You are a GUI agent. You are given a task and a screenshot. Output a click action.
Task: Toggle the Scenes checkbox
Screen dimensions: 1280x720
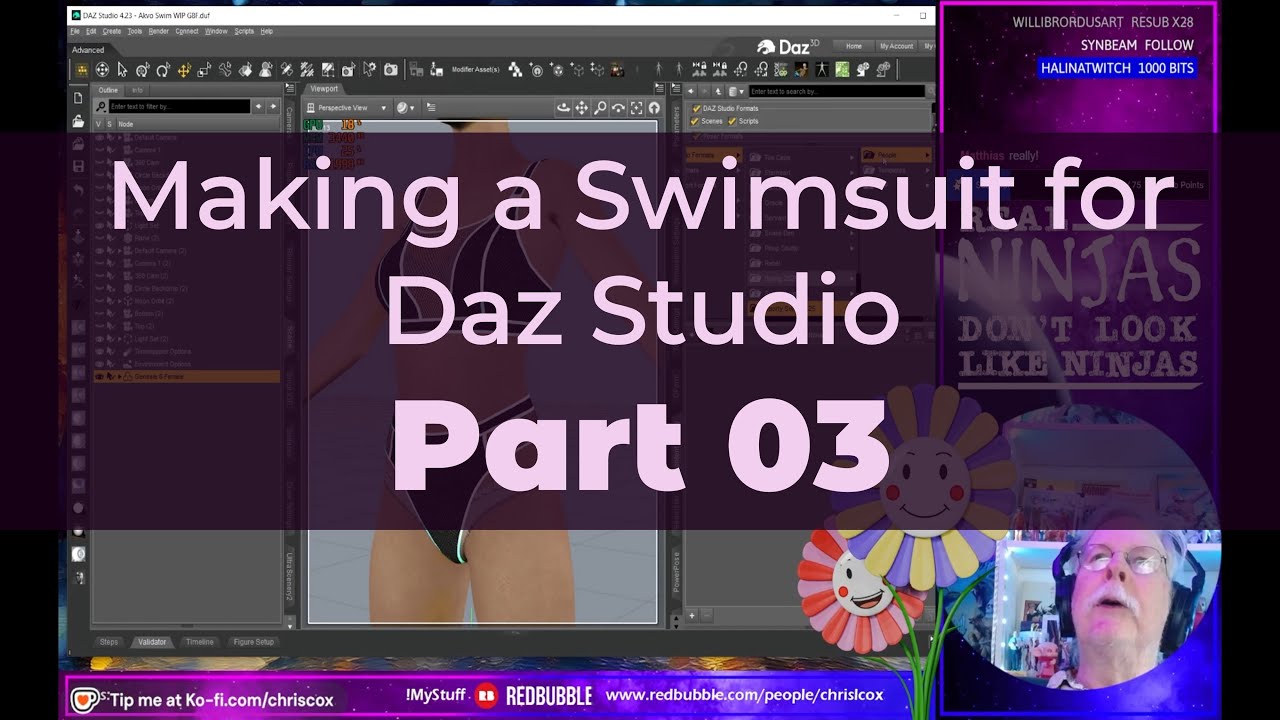[697, 121]
